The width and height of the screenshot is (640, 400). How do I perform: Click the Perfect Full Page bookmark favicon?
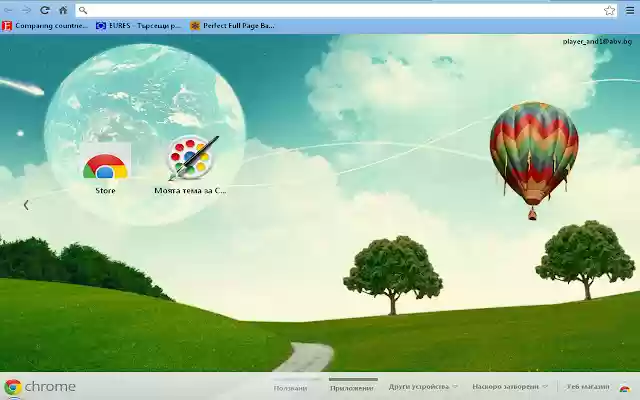[x=195, y=26]
